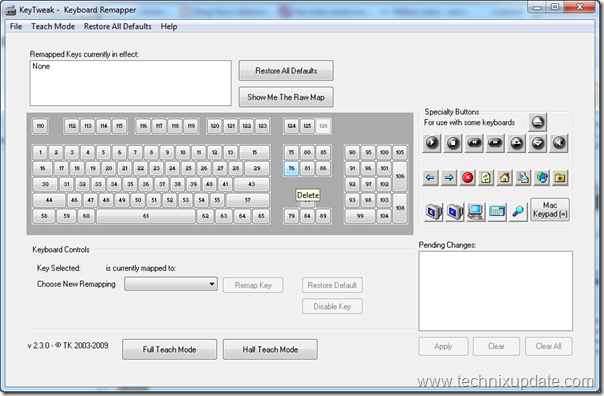This screenshot has height=396, width=604.
Task: Select tall numpad key number 108
Action: click(x=400, y=208)
